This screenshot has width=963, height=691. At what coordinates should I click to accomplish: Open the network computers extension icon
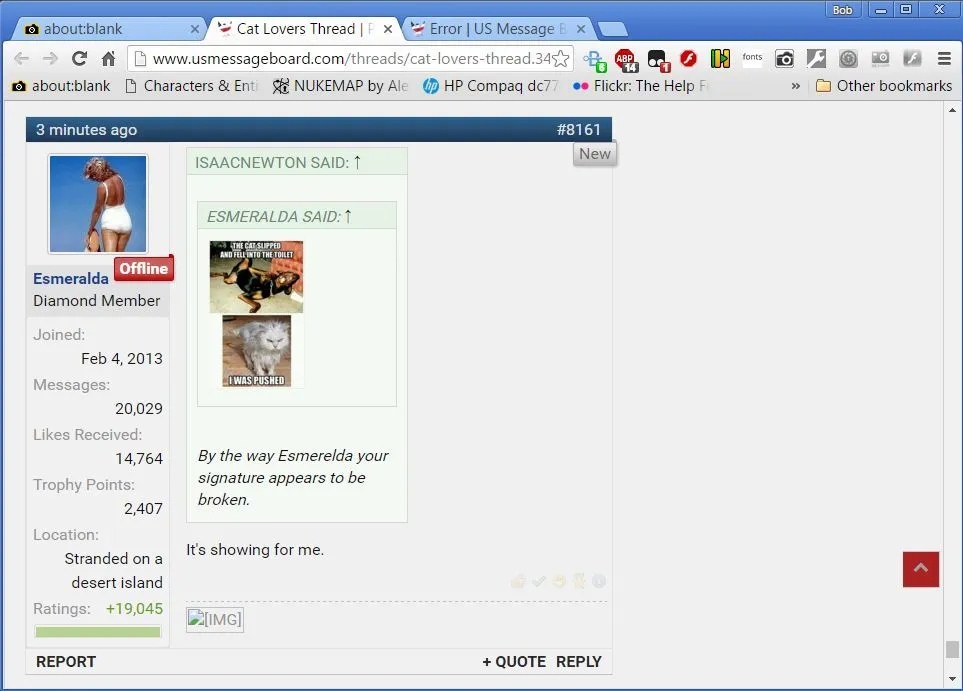(x=595, y=60)
